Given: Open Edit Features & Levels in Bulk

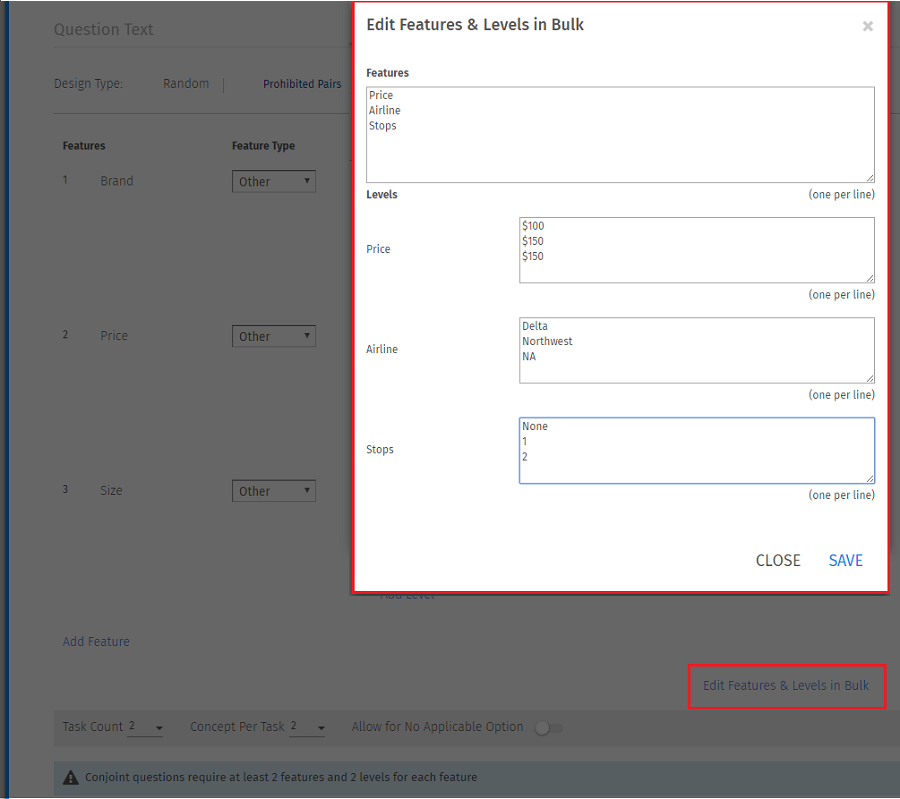Looking at the screenshot, I should 786,686.
